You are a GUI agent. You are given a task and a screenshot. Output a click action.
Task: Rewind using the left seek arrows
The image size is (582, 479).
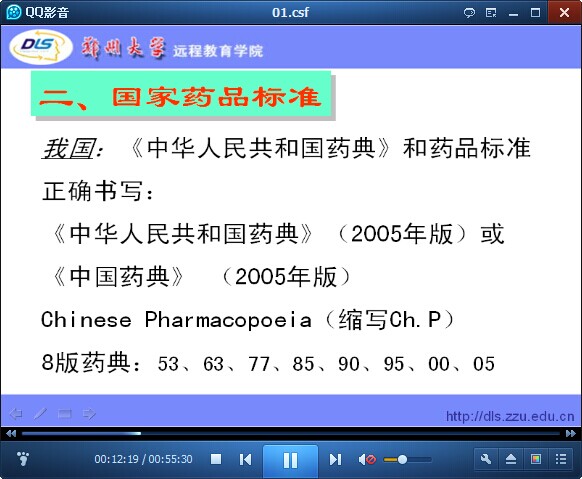point(11,433)
